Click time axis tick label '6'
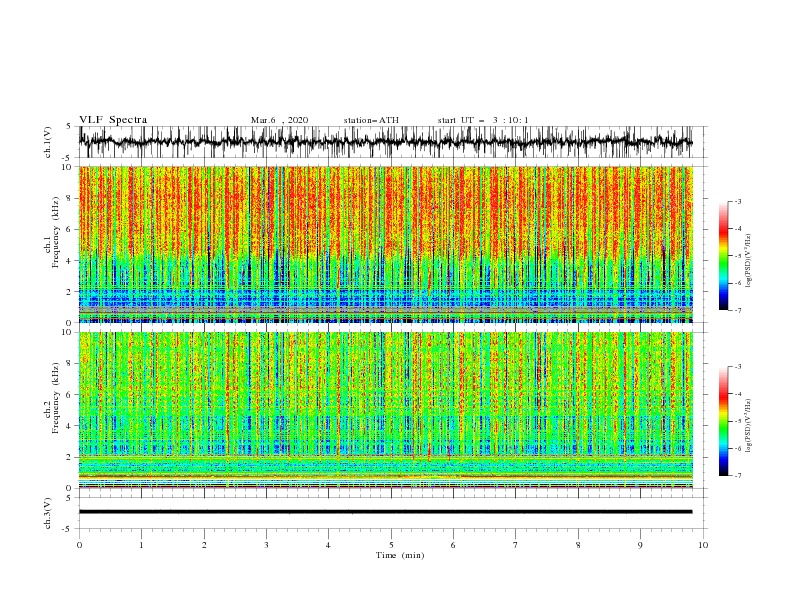 pos(453,545)
